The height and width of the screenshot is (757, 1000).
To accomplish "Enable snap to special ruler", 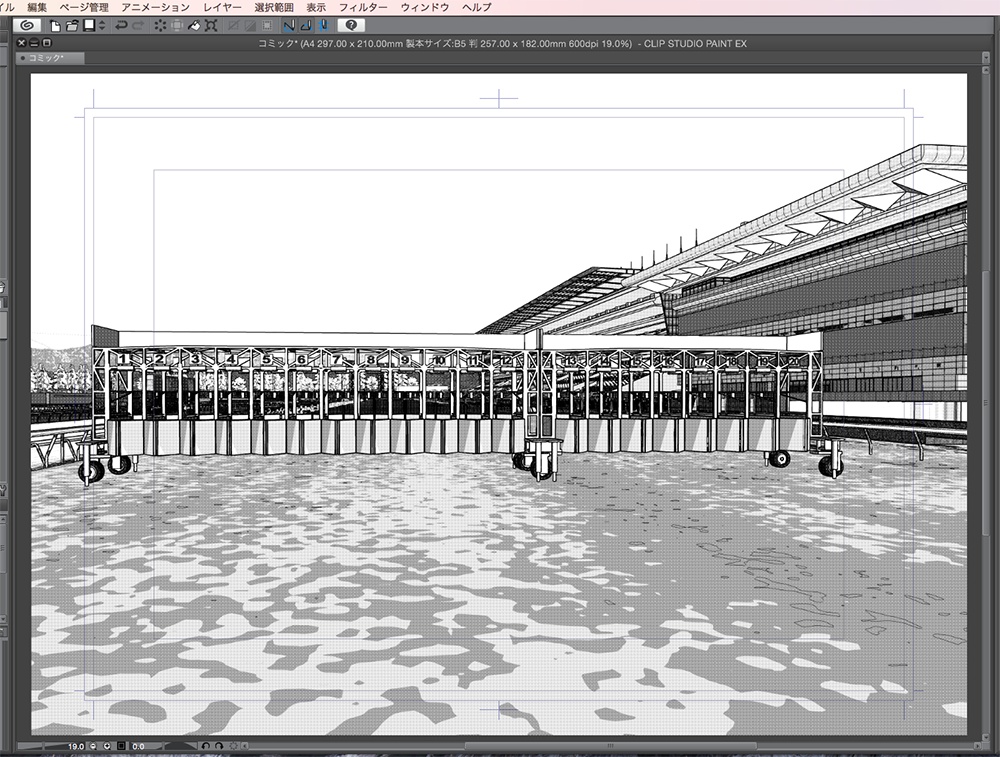I will point(308,25).
